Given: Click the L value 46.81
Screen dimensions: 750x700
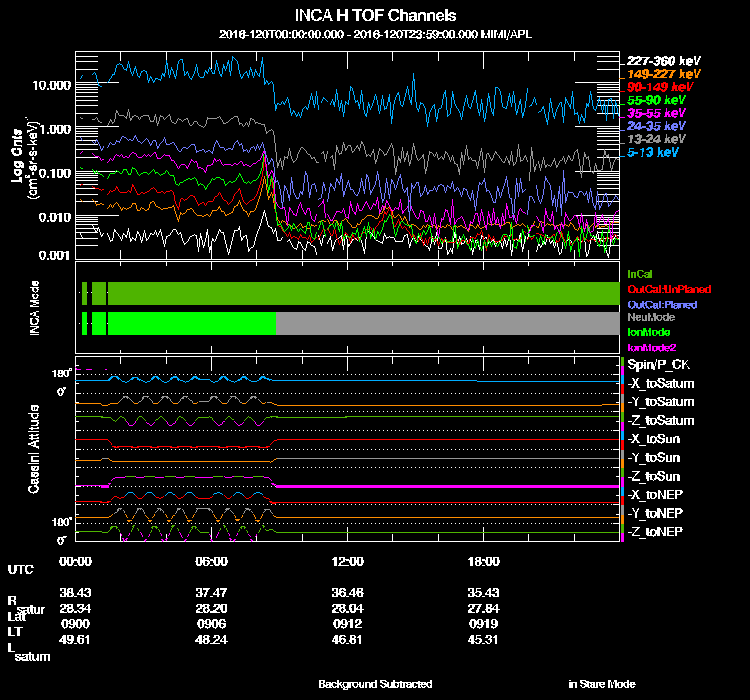Looking at the screenshot, I should tap(347, 640).
